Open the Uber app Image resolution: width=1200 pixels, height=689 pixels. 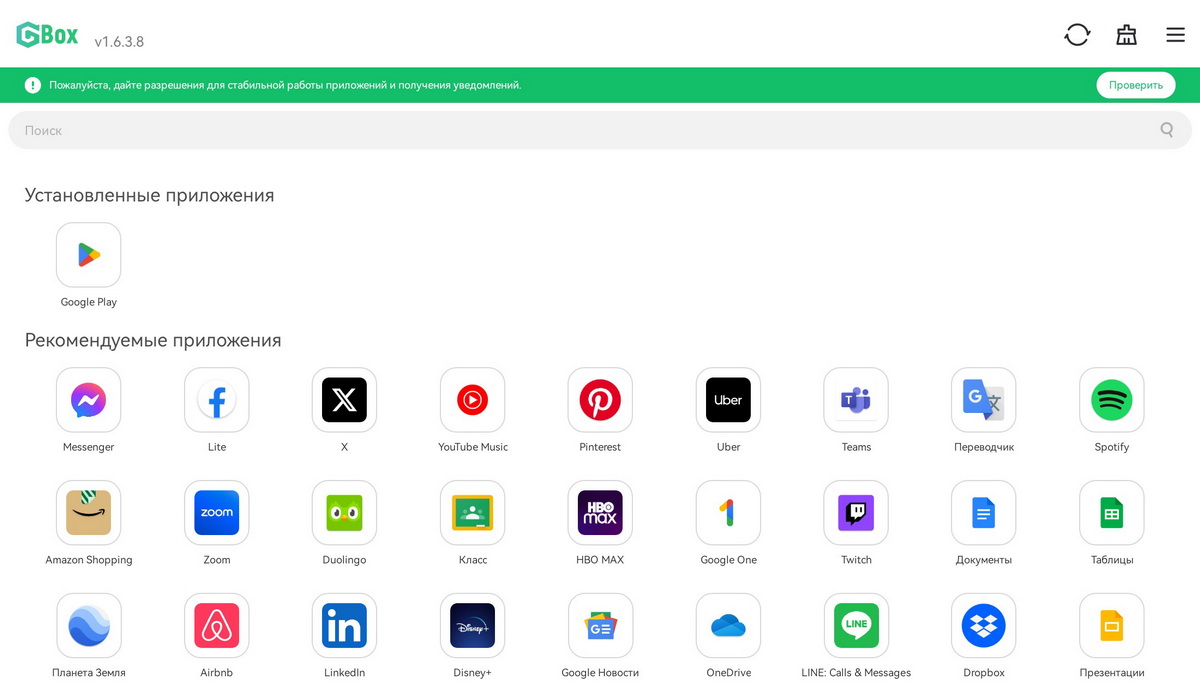pyautogui.click(x=728, y=400)
